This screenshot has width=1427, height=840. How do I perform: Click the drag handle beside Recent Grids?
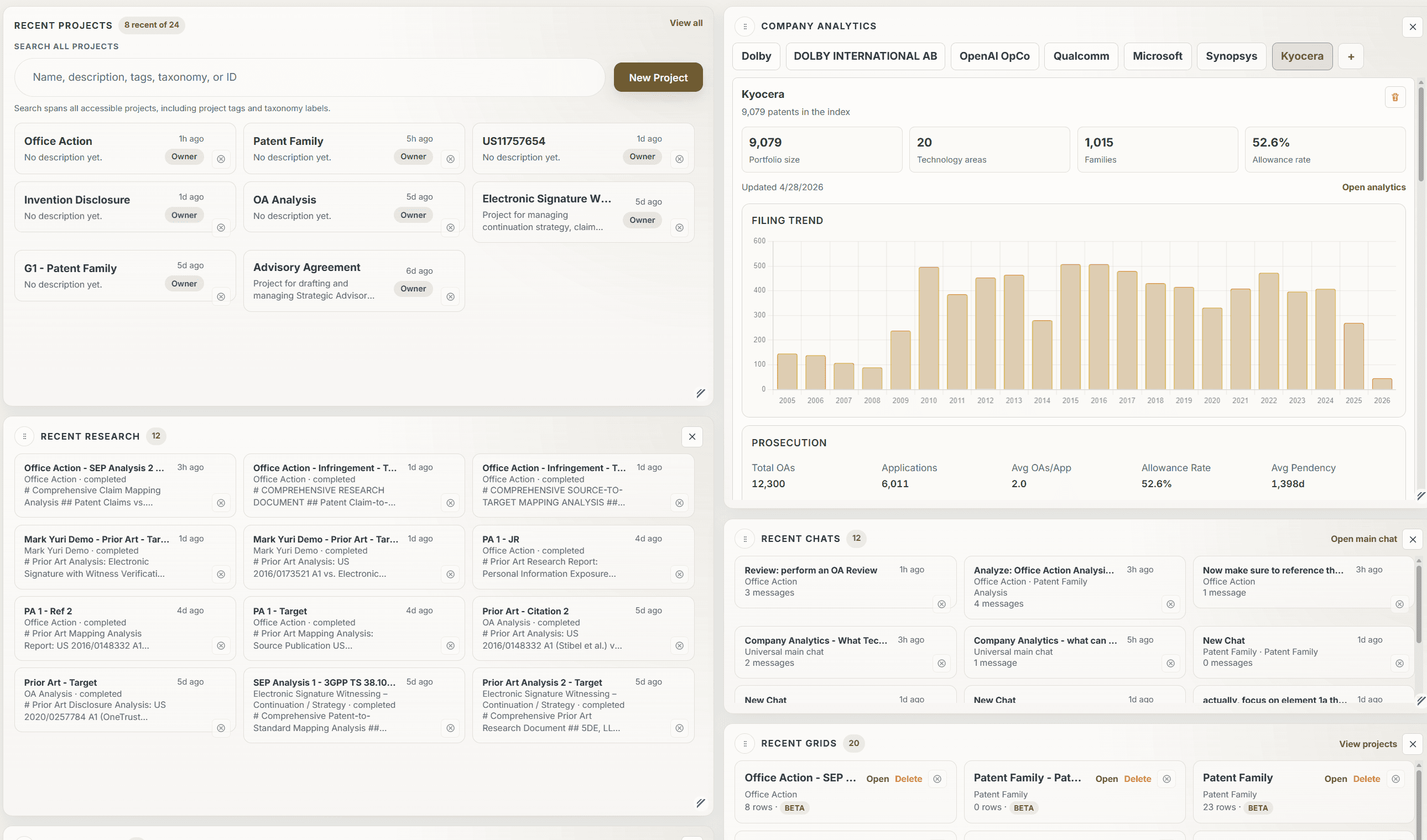click(x=744, y=744)
